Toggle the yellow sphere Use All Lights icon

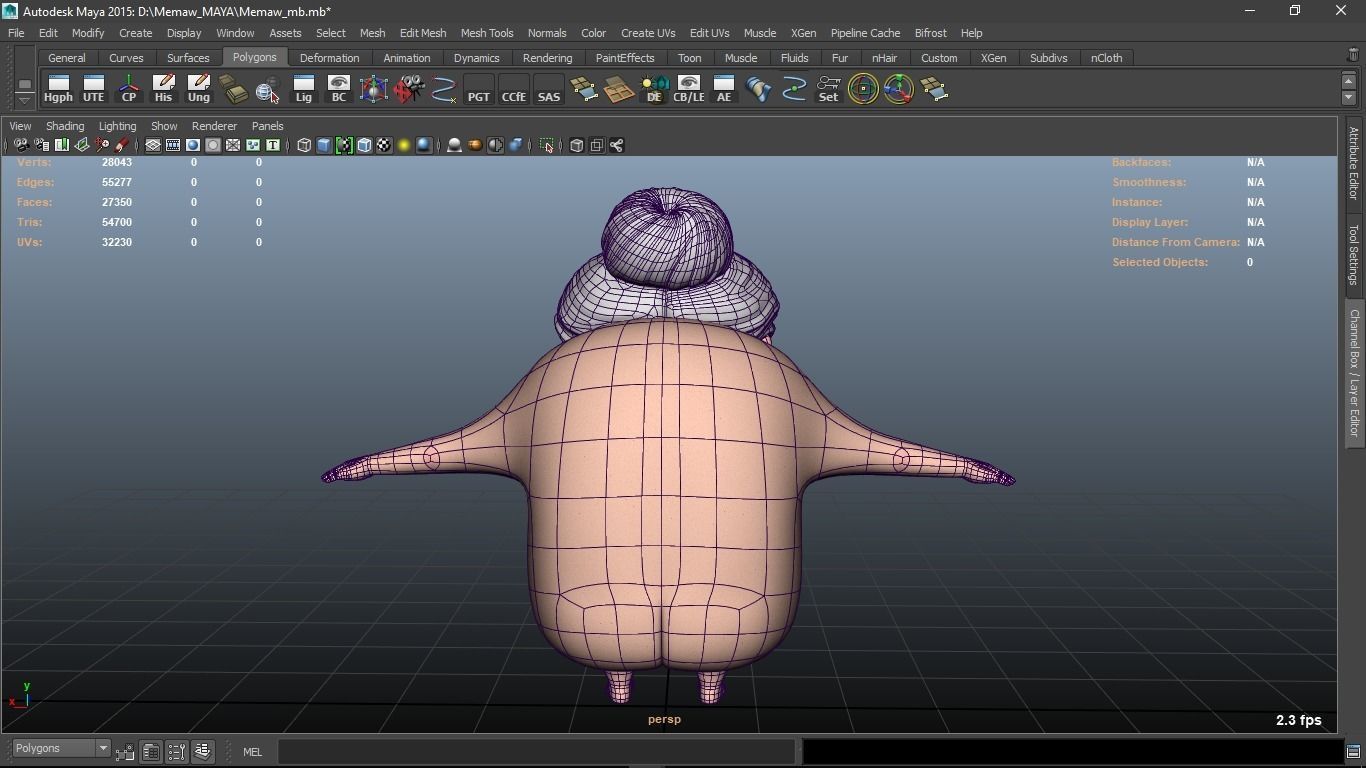coord(404,145)
